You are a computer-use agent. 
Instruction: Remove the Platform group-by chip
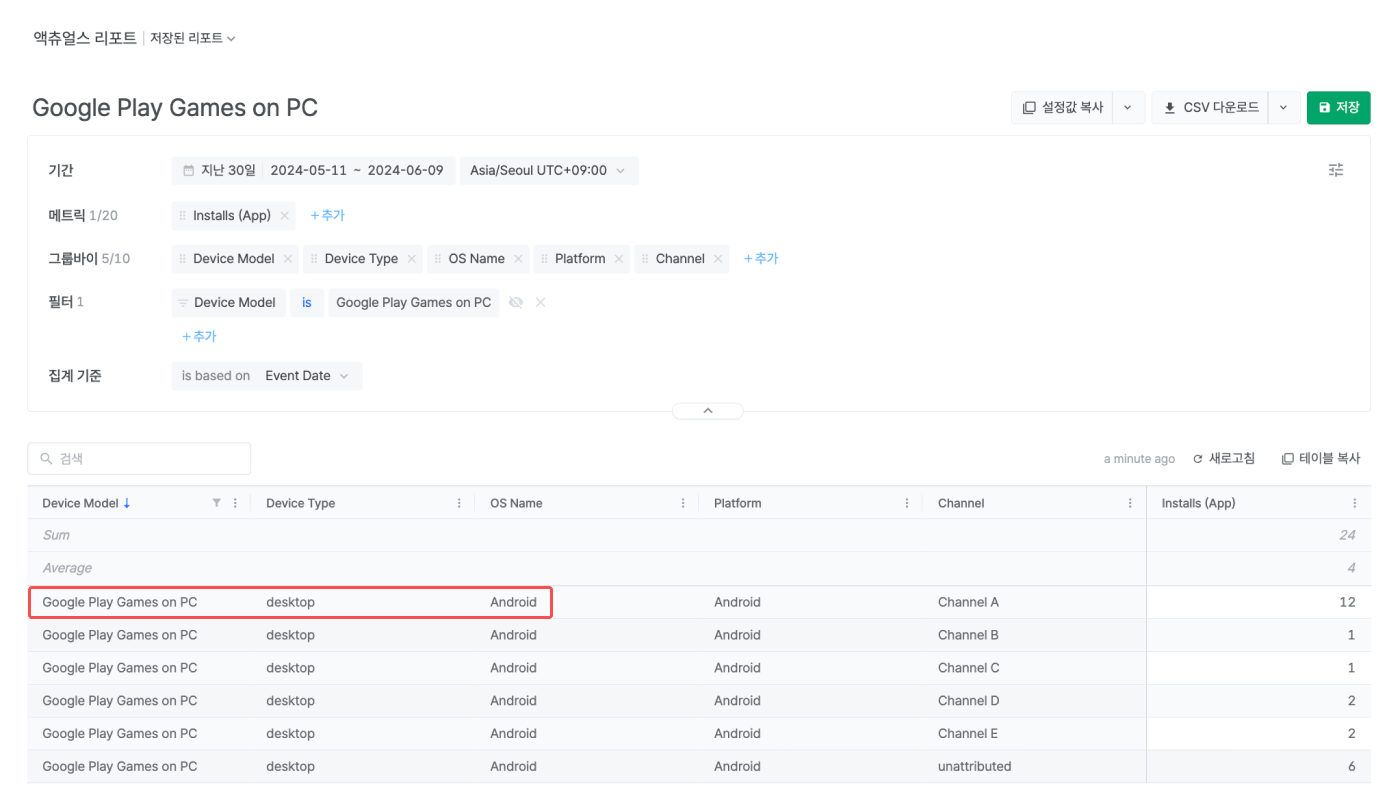tap(619, 258)
